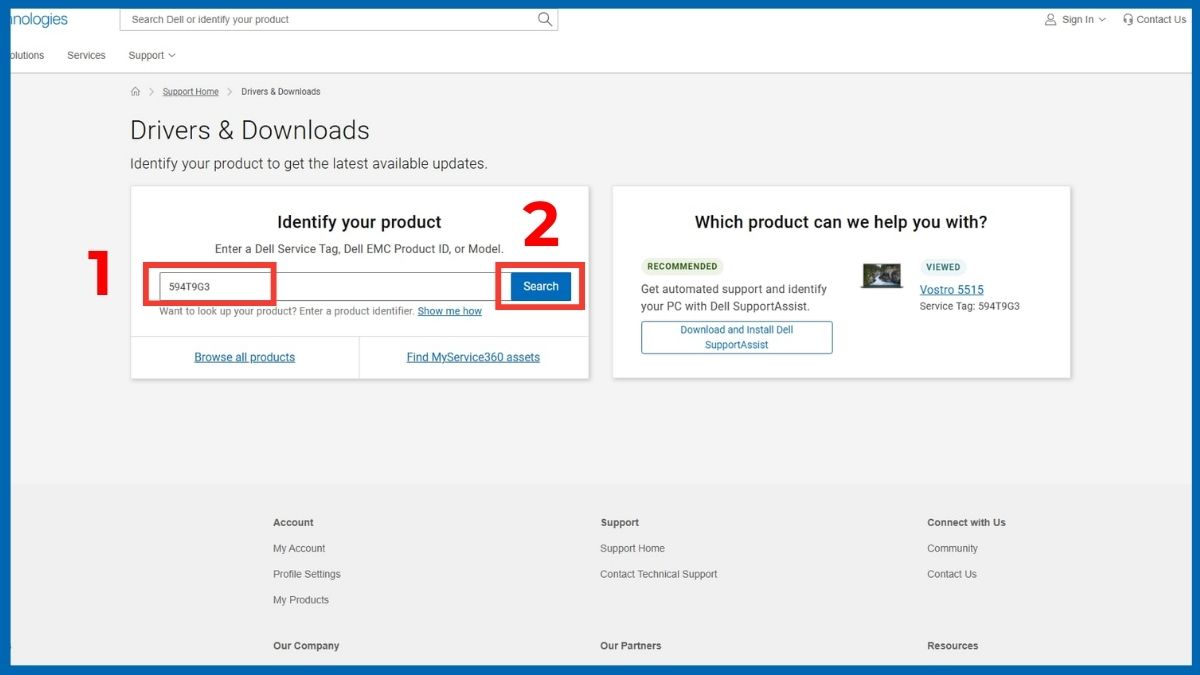
Task: Open Find MyService360 assets link
Action: click(x=473, y=357)
